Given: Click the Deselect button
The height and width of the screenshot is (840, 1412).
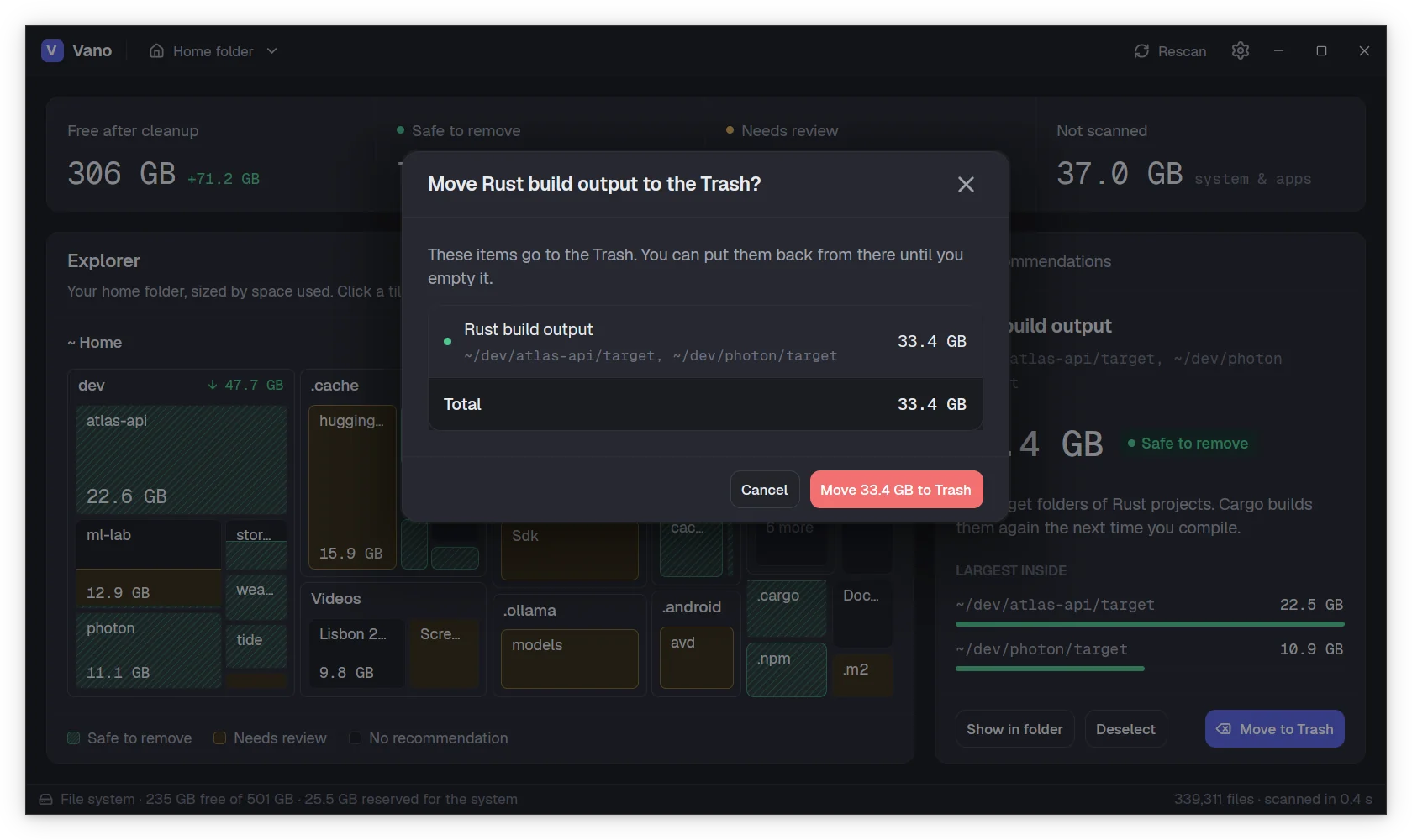Looking at the screenshot, I should tap(1125, 729).
